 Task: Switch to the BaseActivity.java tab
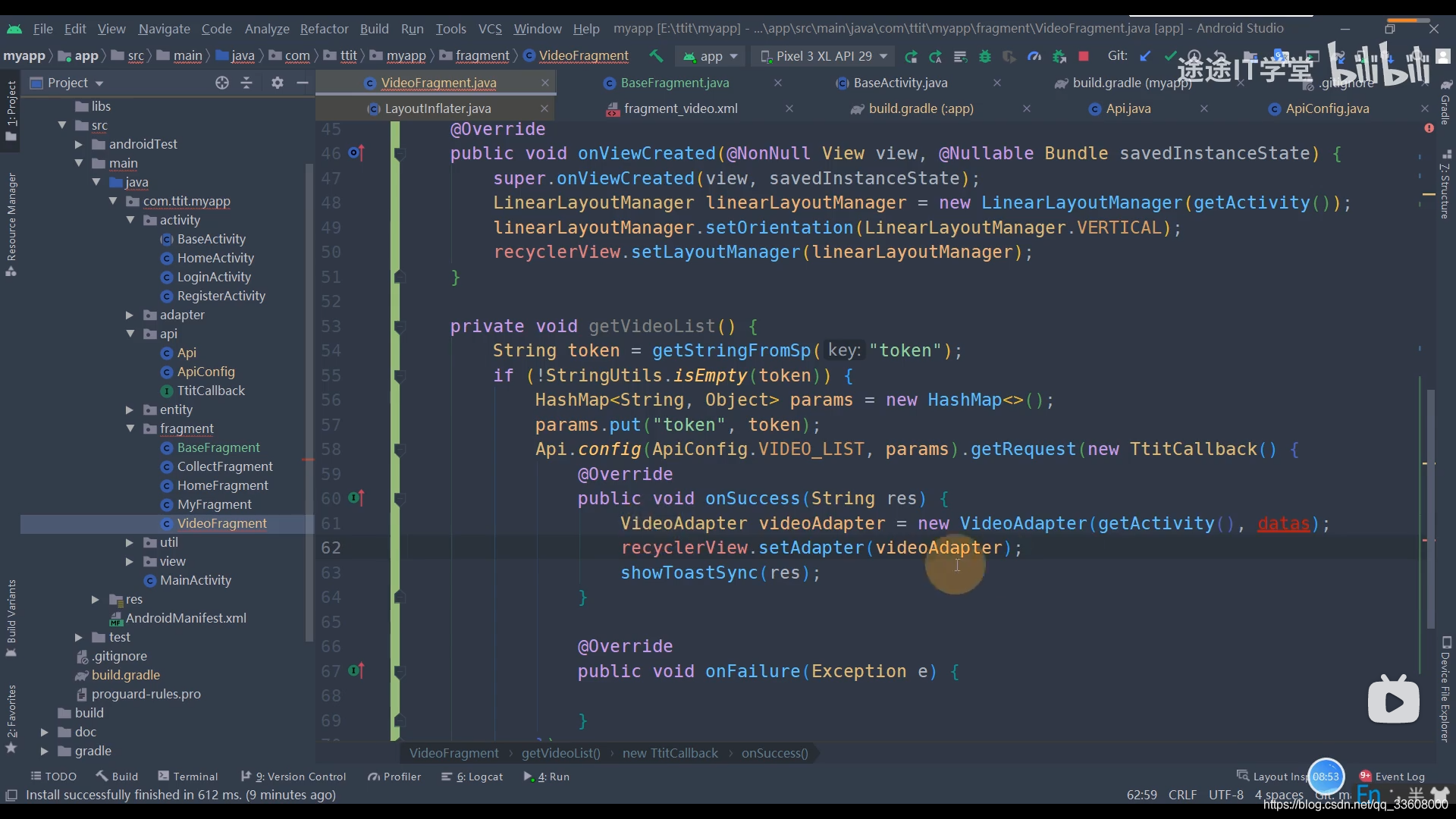[x=899, y=83]
